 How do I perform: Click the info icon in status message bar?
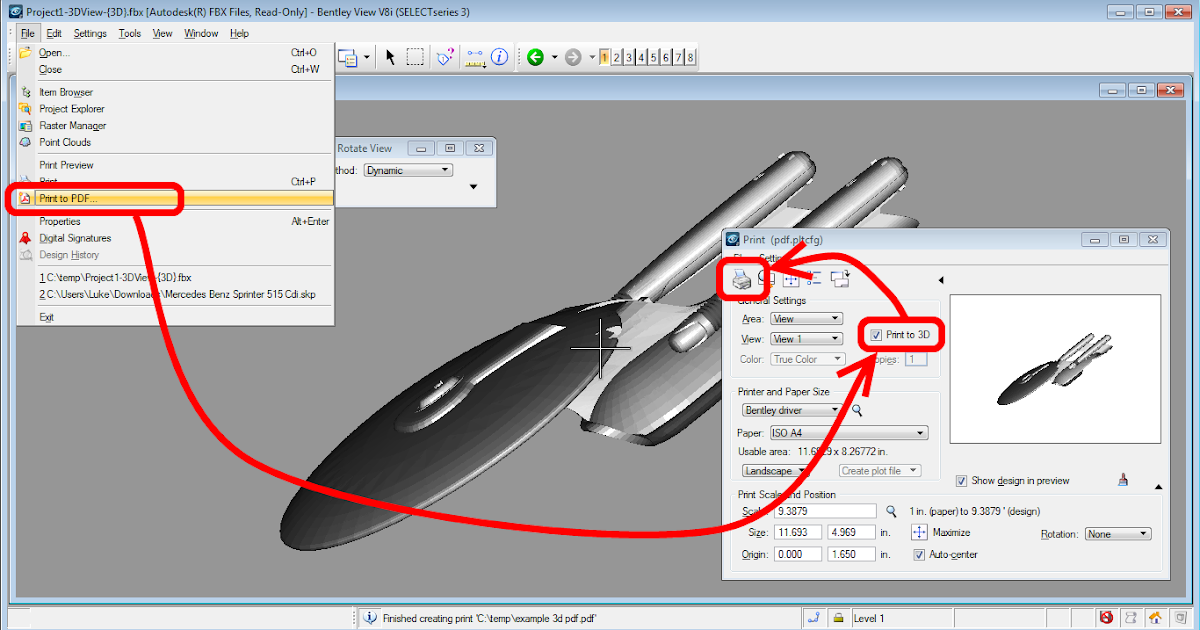tap(370, 618)
